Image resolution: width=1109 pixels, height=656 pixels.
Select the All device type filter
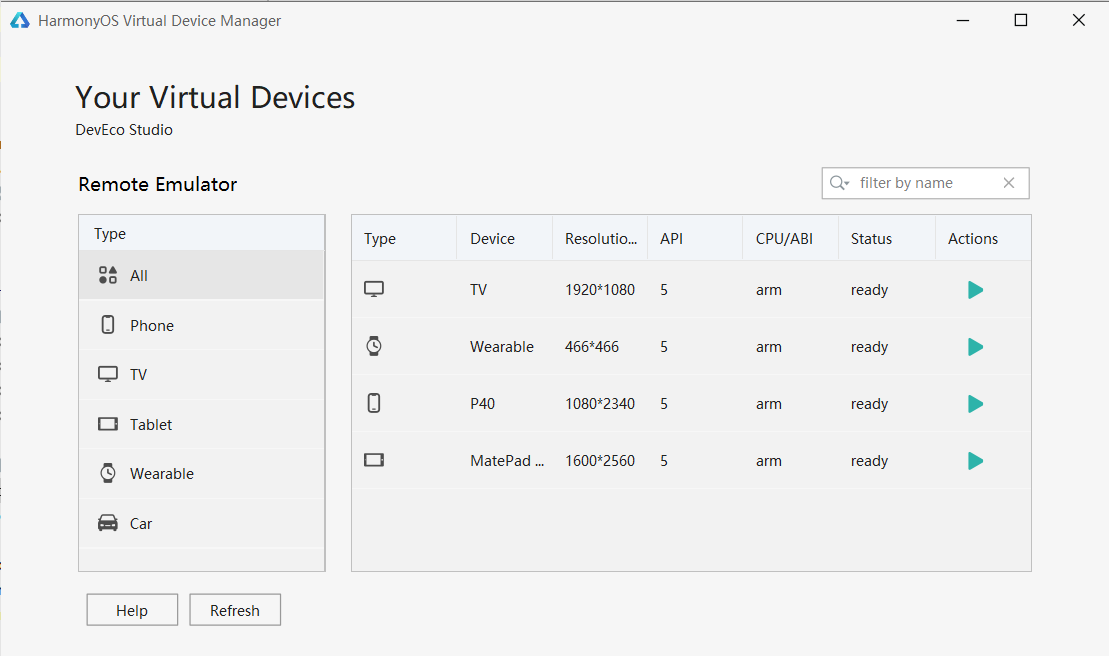click(x=202, y=276)
